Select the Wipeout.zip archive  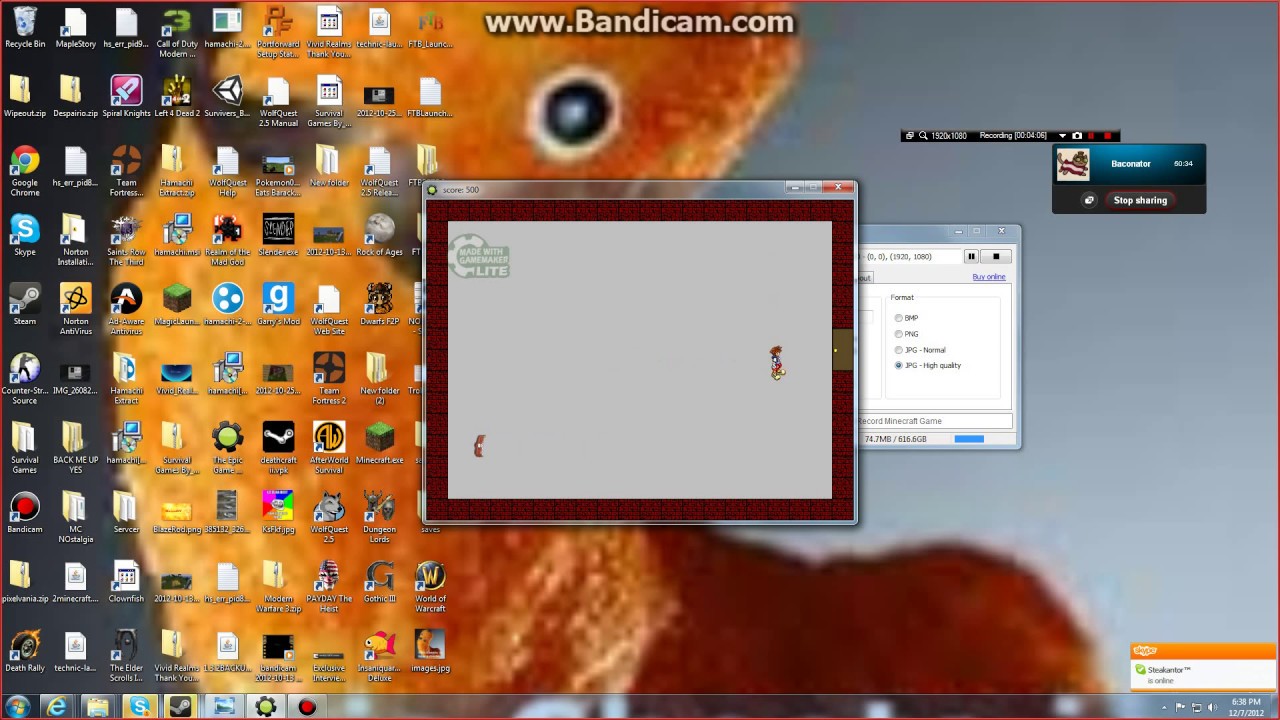(25, 97)
